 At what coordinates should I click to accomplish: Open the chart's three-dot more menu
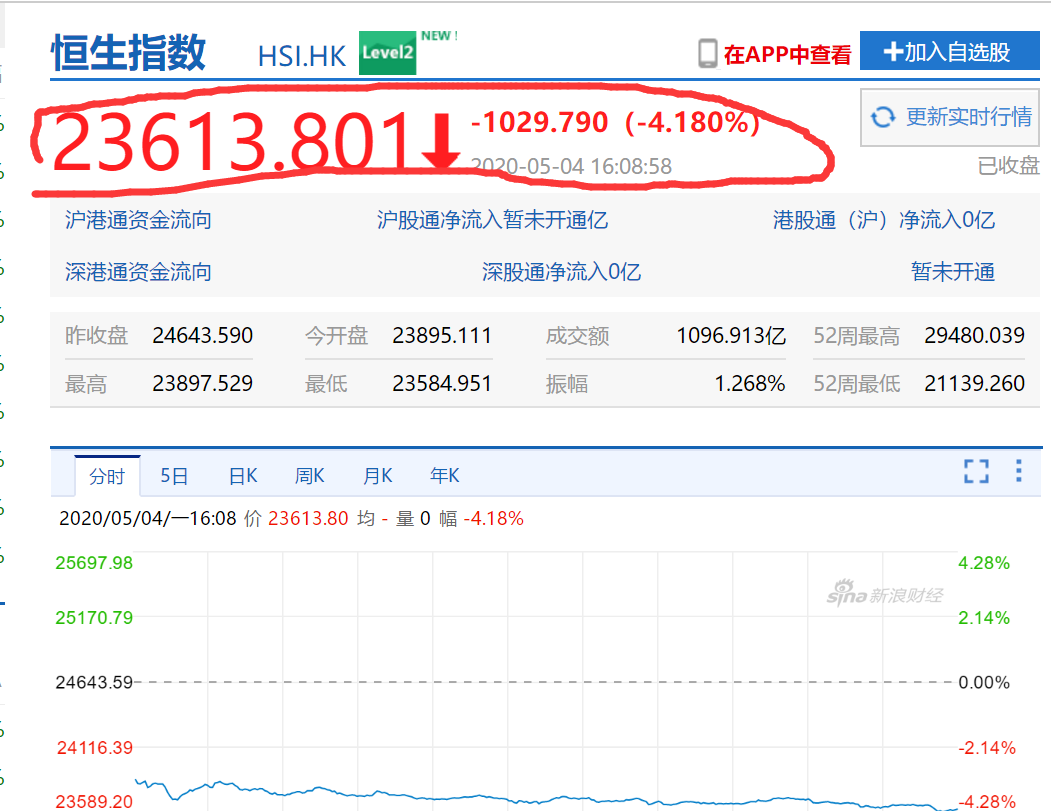coord(1019,471)
